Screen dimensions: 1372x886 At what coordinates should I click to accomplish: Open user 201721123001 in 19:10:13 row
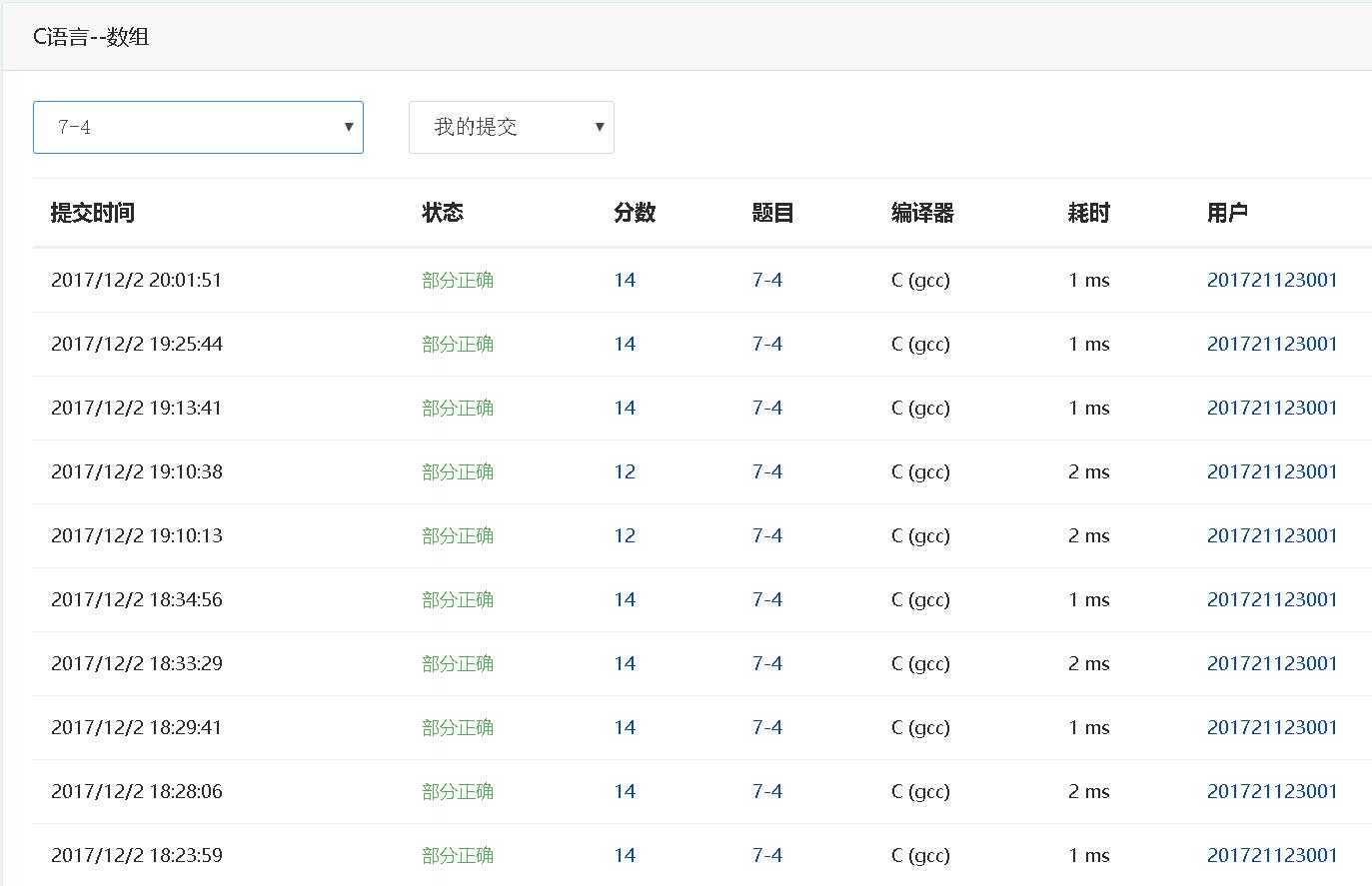1272,535
